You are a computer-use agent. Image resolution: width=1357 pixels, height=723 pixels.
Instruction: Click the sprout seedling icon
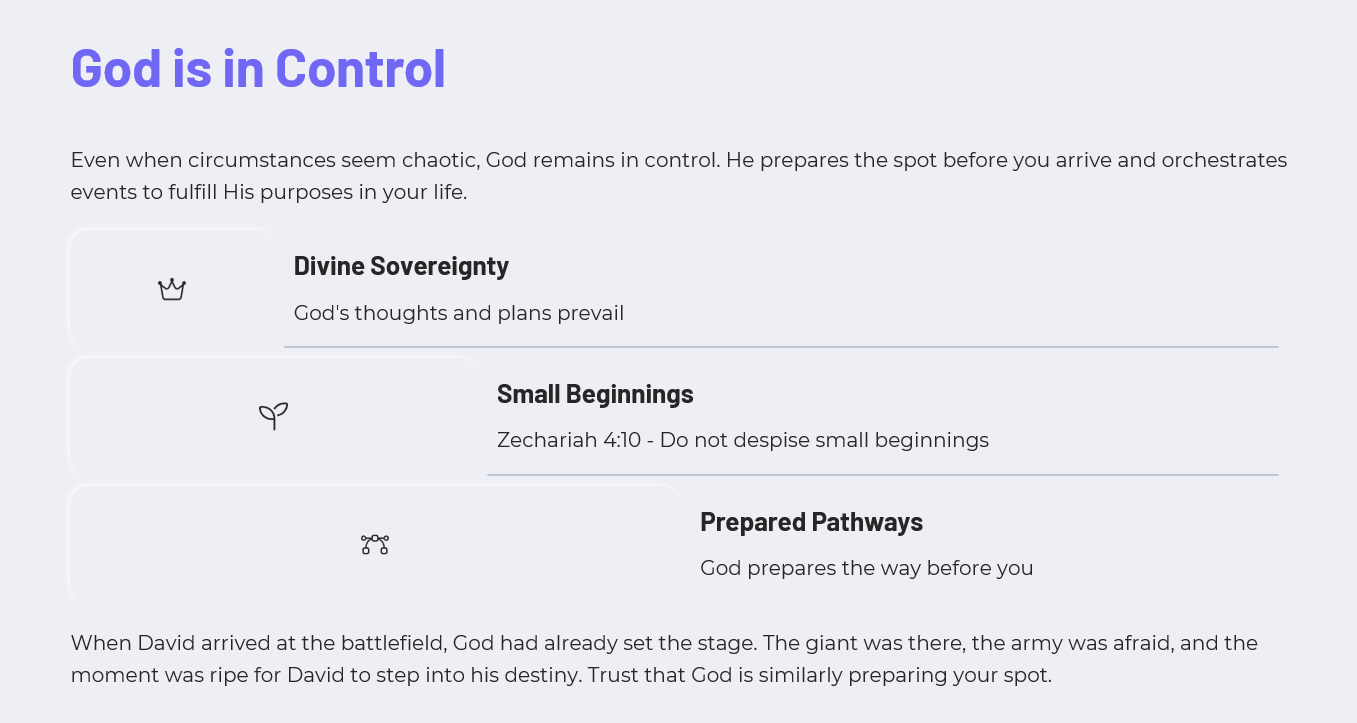(273, 416)
